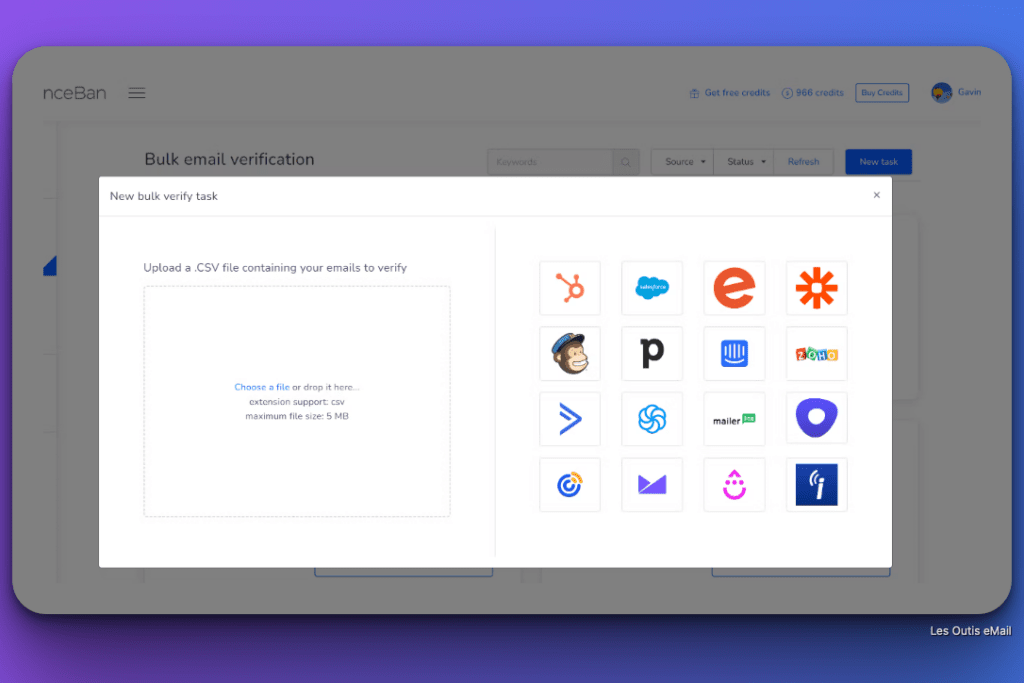1024x683 pixels.
Task: Open the Status dropdown filter
Action: coord(744,162)
